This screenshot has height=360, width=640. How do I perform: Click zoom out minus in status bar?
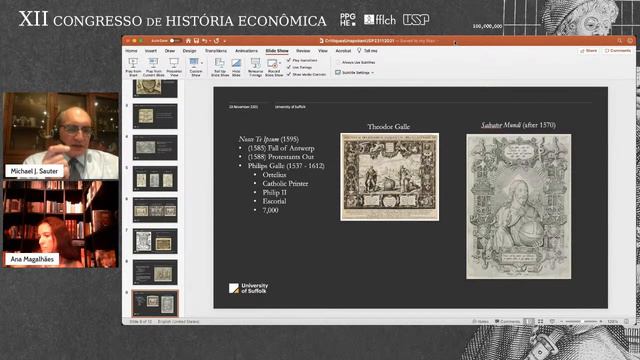561,322
